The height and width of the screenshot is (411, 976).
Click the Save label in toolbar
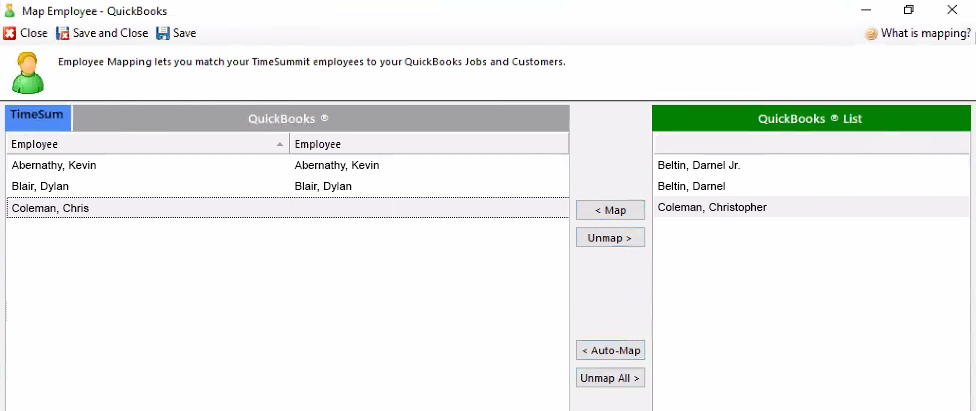184,34
